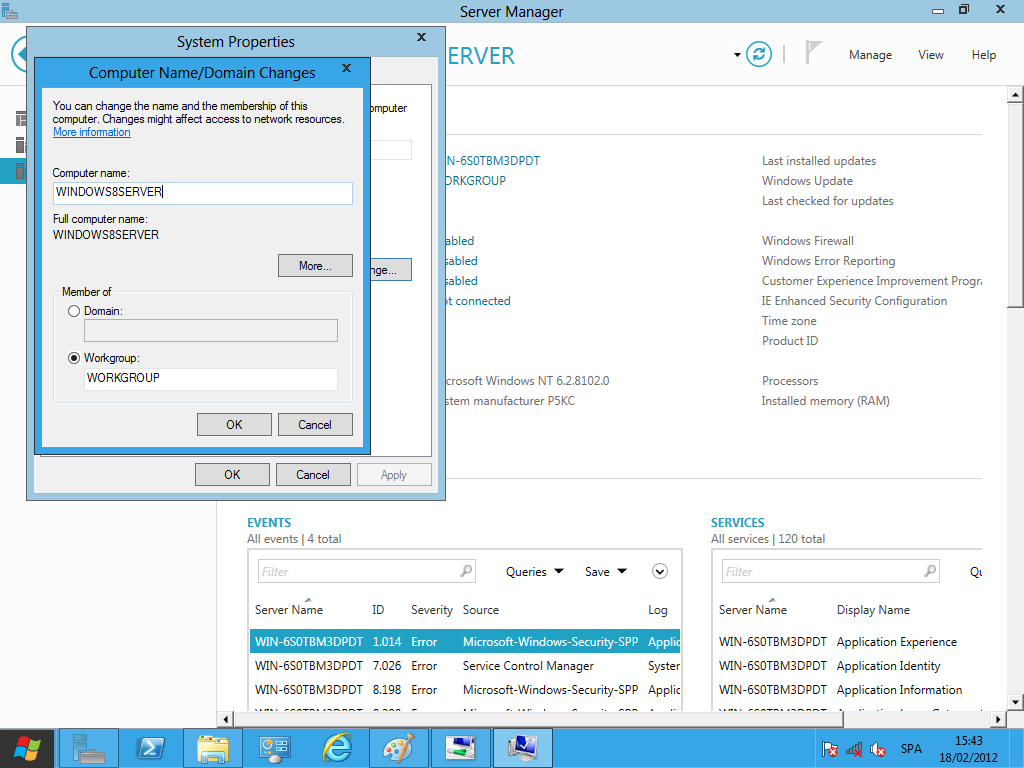Viewport: 1024px width, 768px height.
Task: Open the notifications flag icon
Action: 813,54
